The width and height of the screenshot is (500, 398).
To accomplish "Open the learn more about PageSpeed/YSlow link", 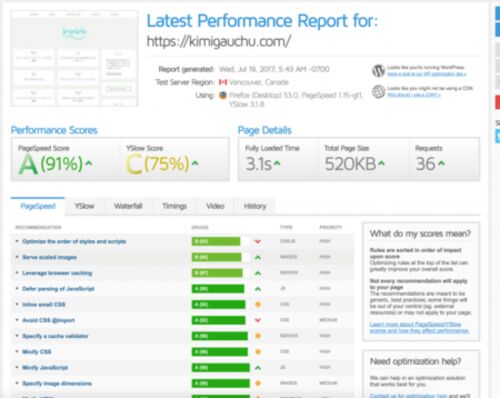I will 419,327.
